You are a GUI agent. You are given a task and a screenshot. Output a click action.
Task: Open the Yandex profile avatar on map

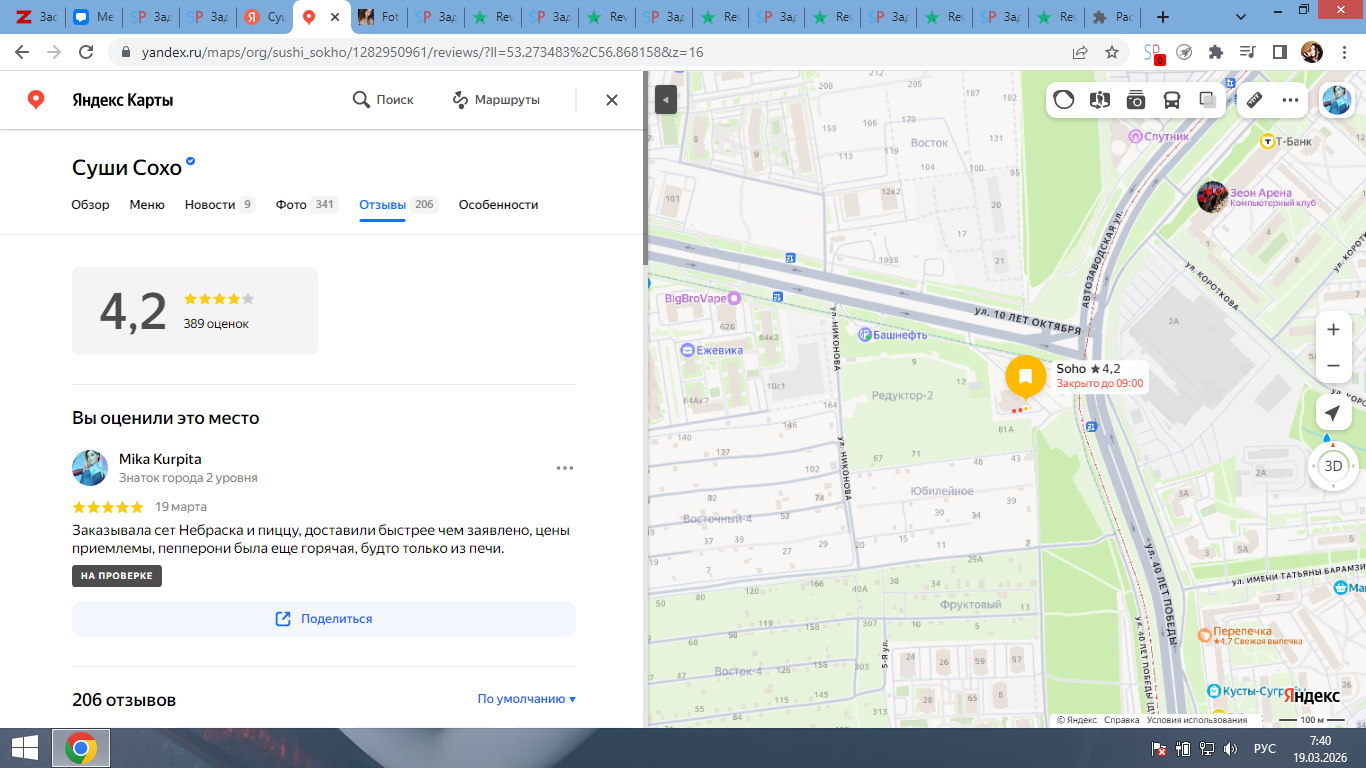(x=1336, y=100)
